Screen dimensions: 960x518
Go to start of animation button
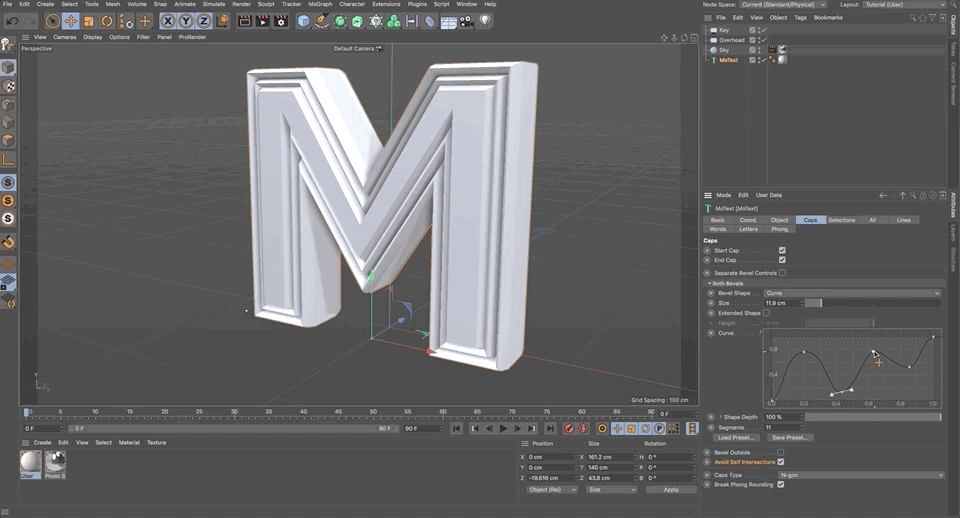pos(456,429)
